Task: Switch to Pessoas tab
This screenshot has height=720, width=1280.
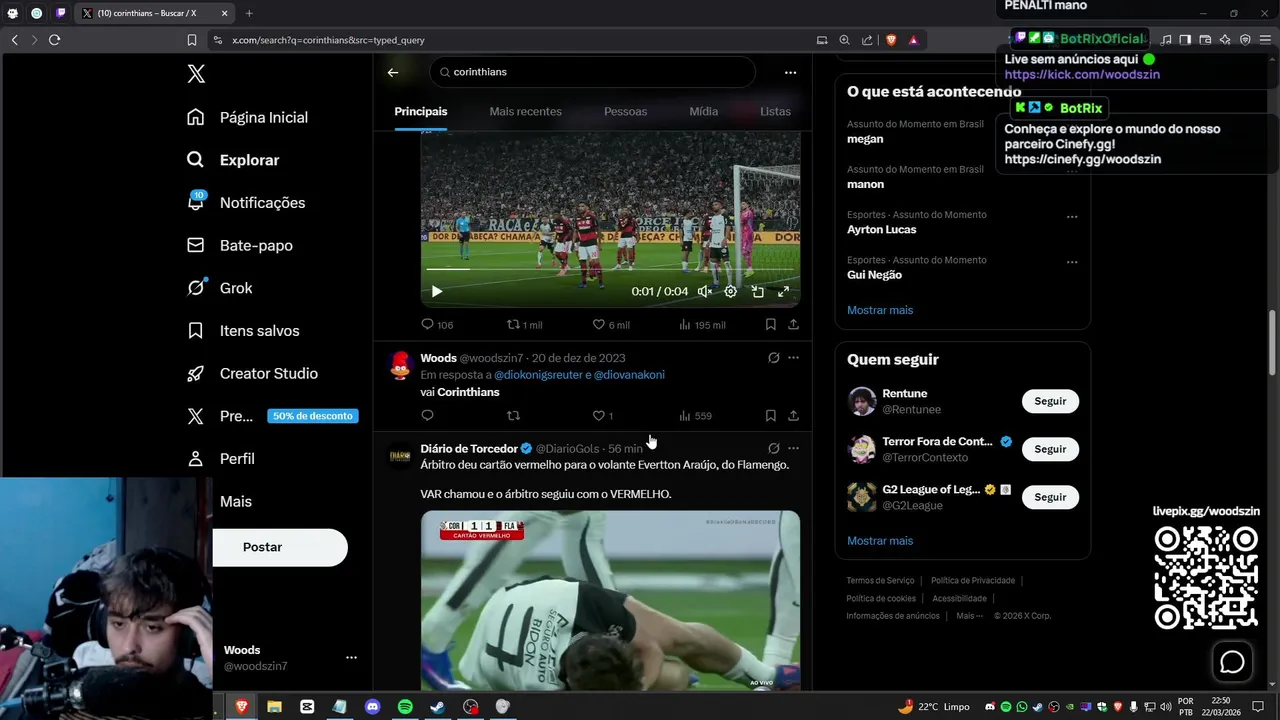Action: pyautogui.click(x=625, y=111)
